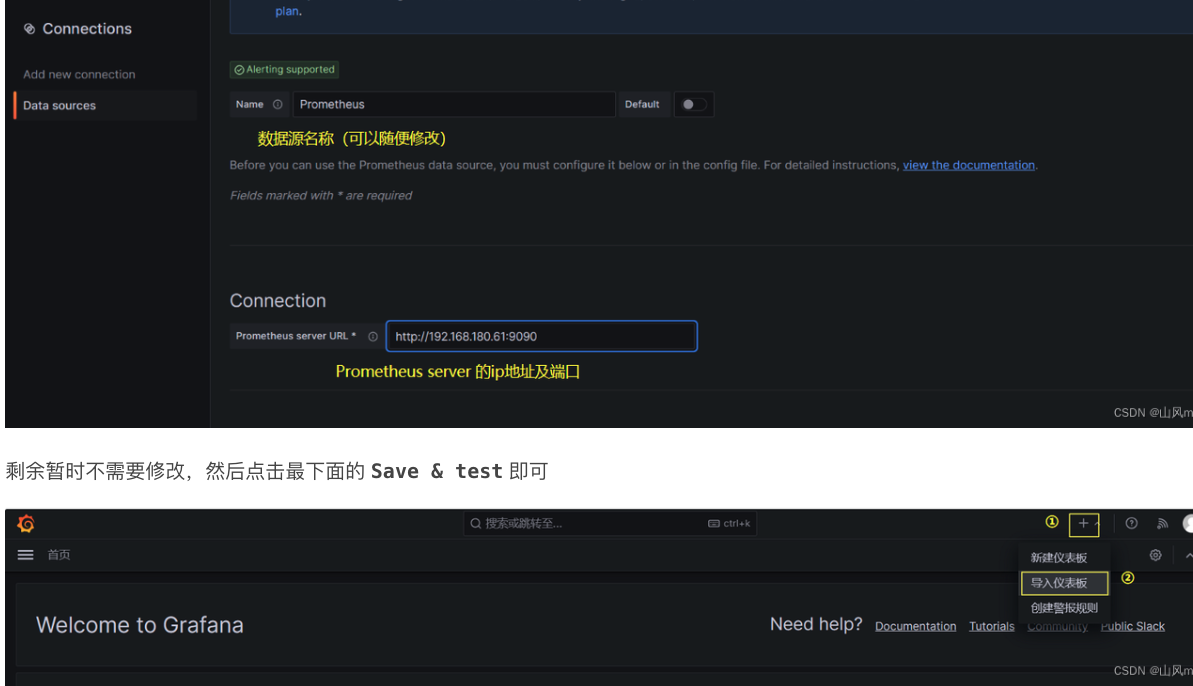Image resolution: width=1193 pixels, height=686 pixels.
Task: Click the Need help? text
Action: pyautogui.click(x=816, y=624)
